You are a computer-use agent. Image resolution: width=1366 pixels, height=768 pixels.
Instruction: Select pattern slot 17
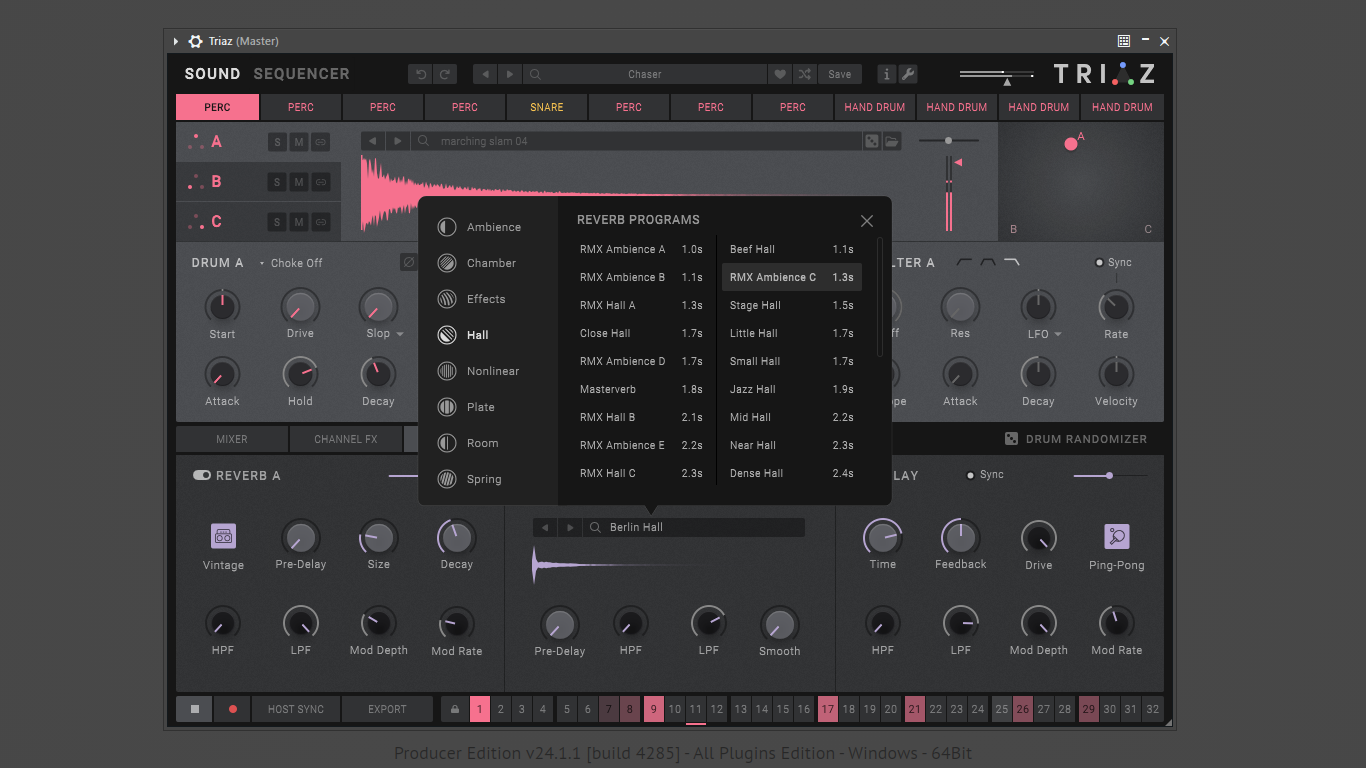[x=828, y=709]
